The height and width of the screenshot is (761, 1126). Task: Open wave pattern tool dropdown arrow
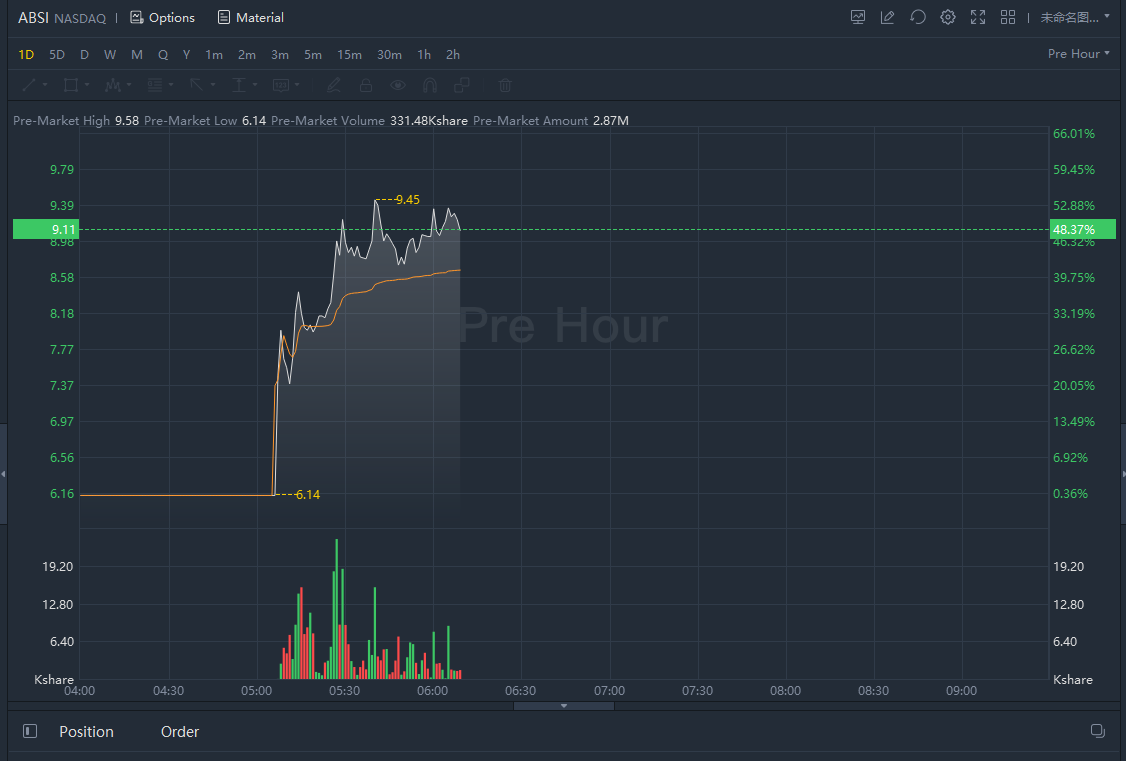pos(129,85)
